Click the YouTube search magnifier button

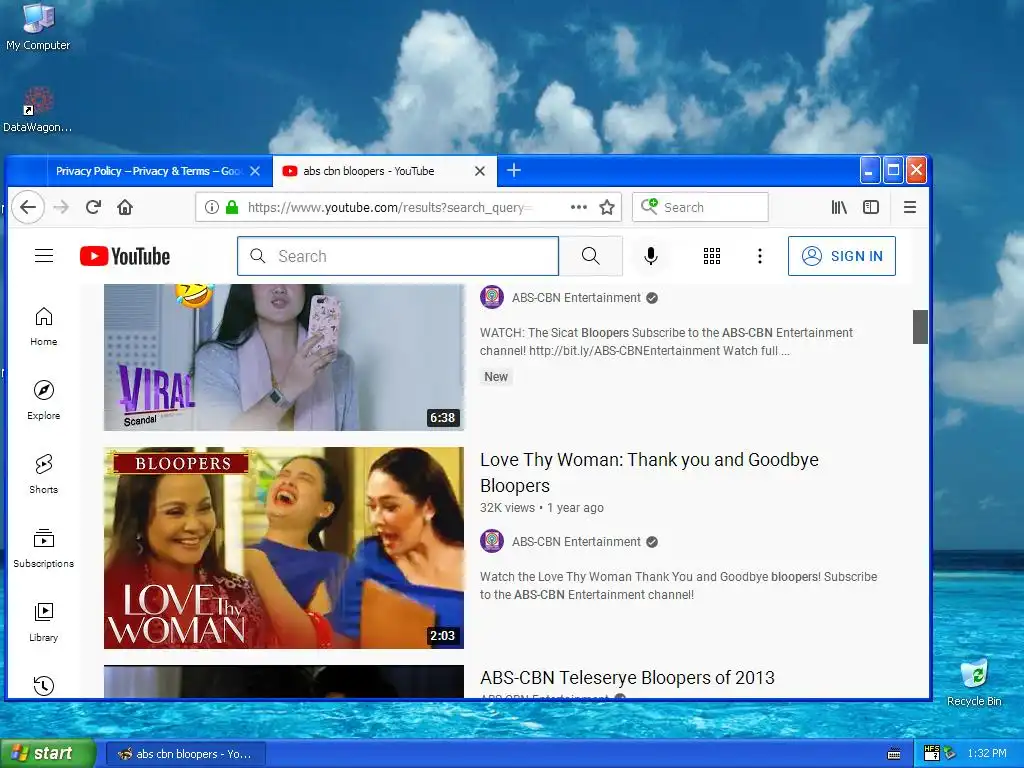tap(590, 256)
